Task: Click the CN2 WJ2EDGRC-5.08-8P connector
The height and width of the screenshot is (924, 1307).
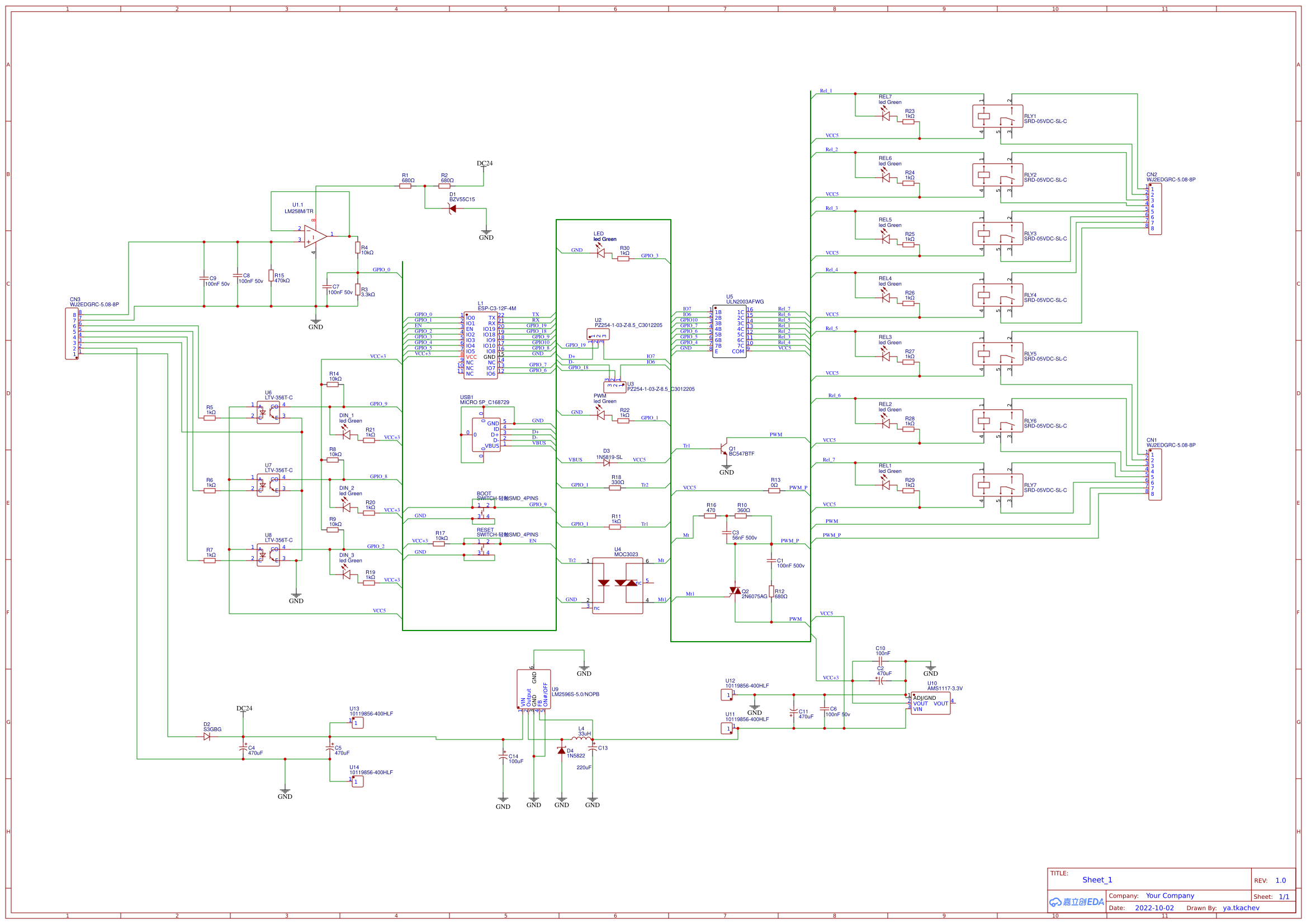Action: (1154, 209)
